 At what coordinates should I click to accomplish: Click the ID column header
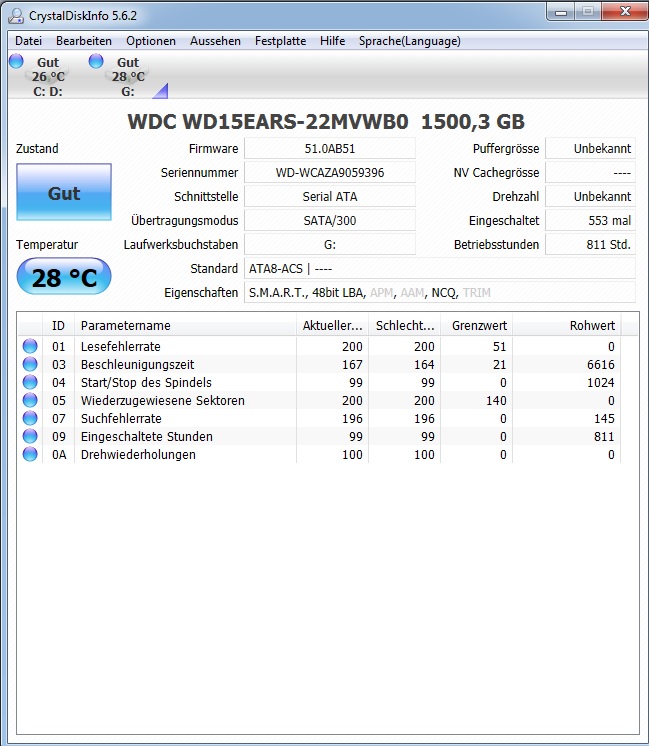59,325
